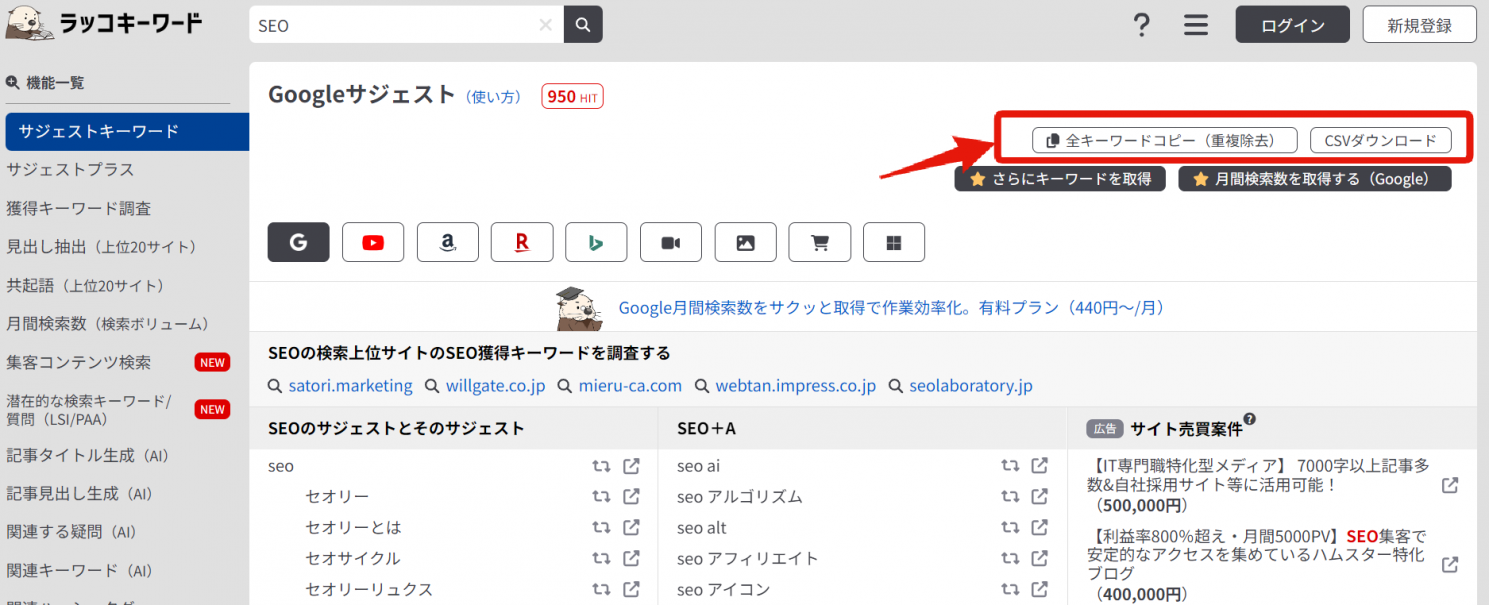
Task: Re-search suggestions for 'seo' via refresh icon
Action: point(601,465)
